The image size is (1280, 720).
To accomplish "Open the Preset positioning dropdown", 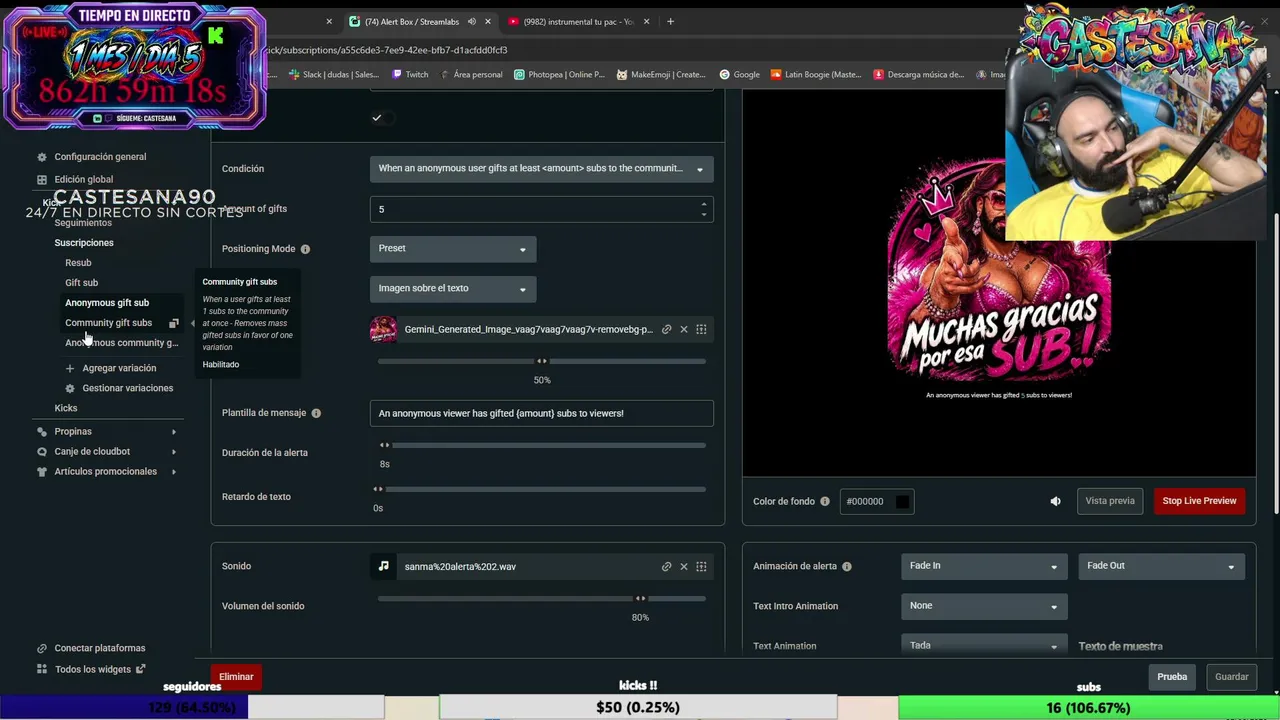I will 453,249.
